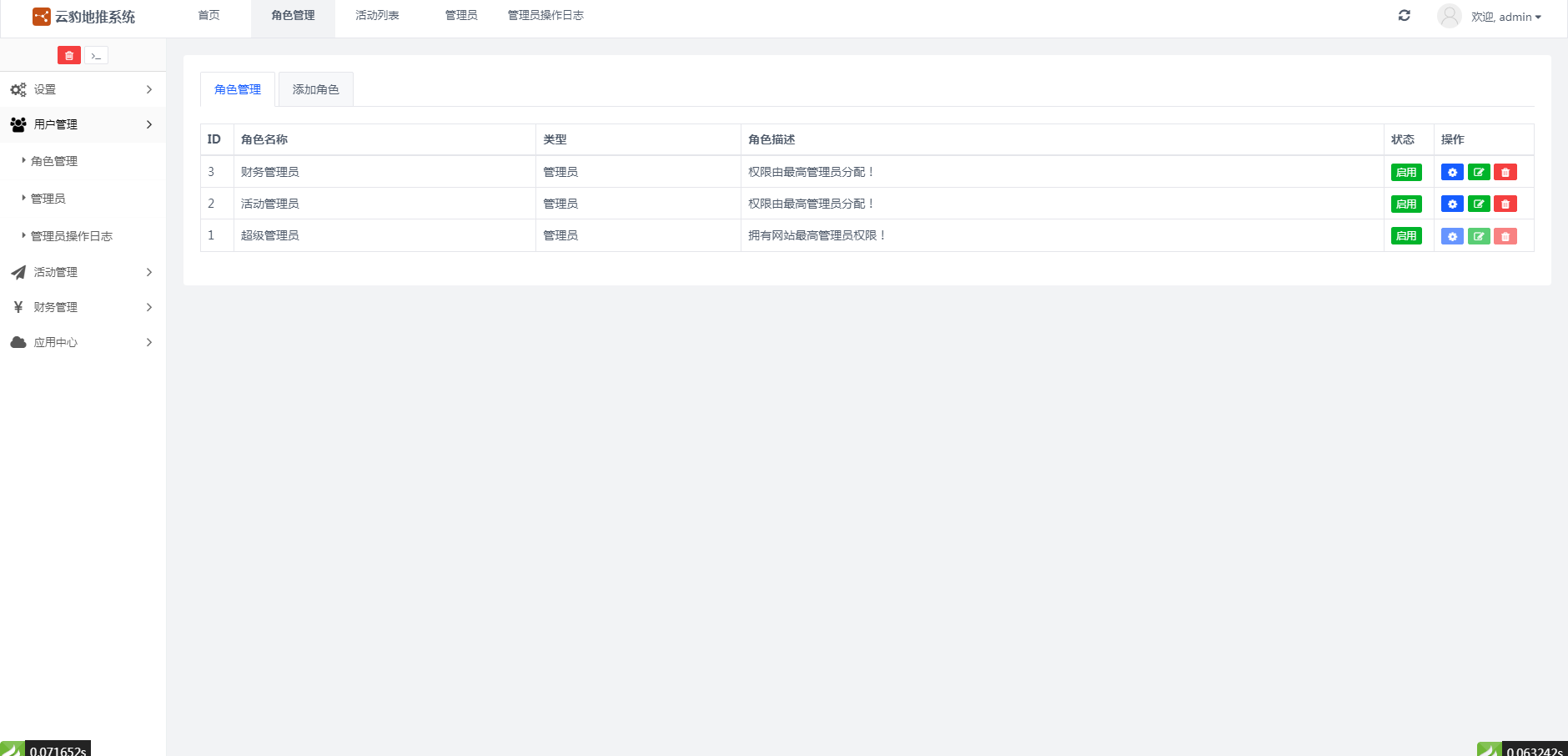Image resolution: width=1568 pixels, height=756 pixels.
Task: Click the ID column header
Action: [214, 139]
